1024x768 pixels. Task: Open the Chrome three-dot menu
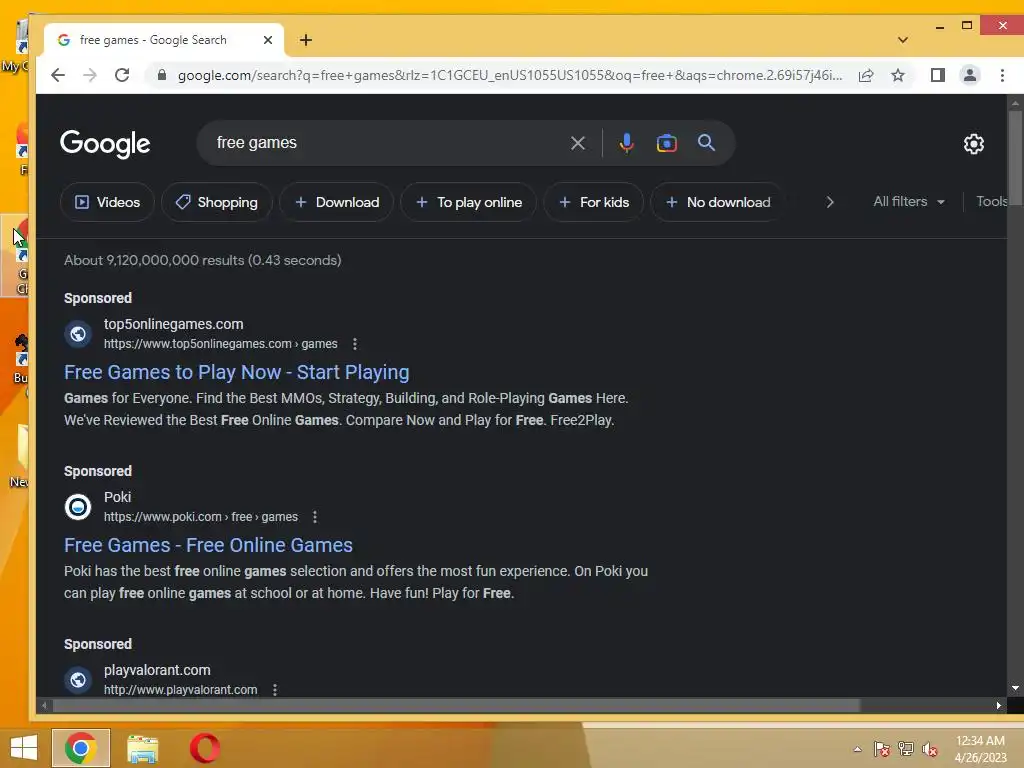(x=1002, y=75)
